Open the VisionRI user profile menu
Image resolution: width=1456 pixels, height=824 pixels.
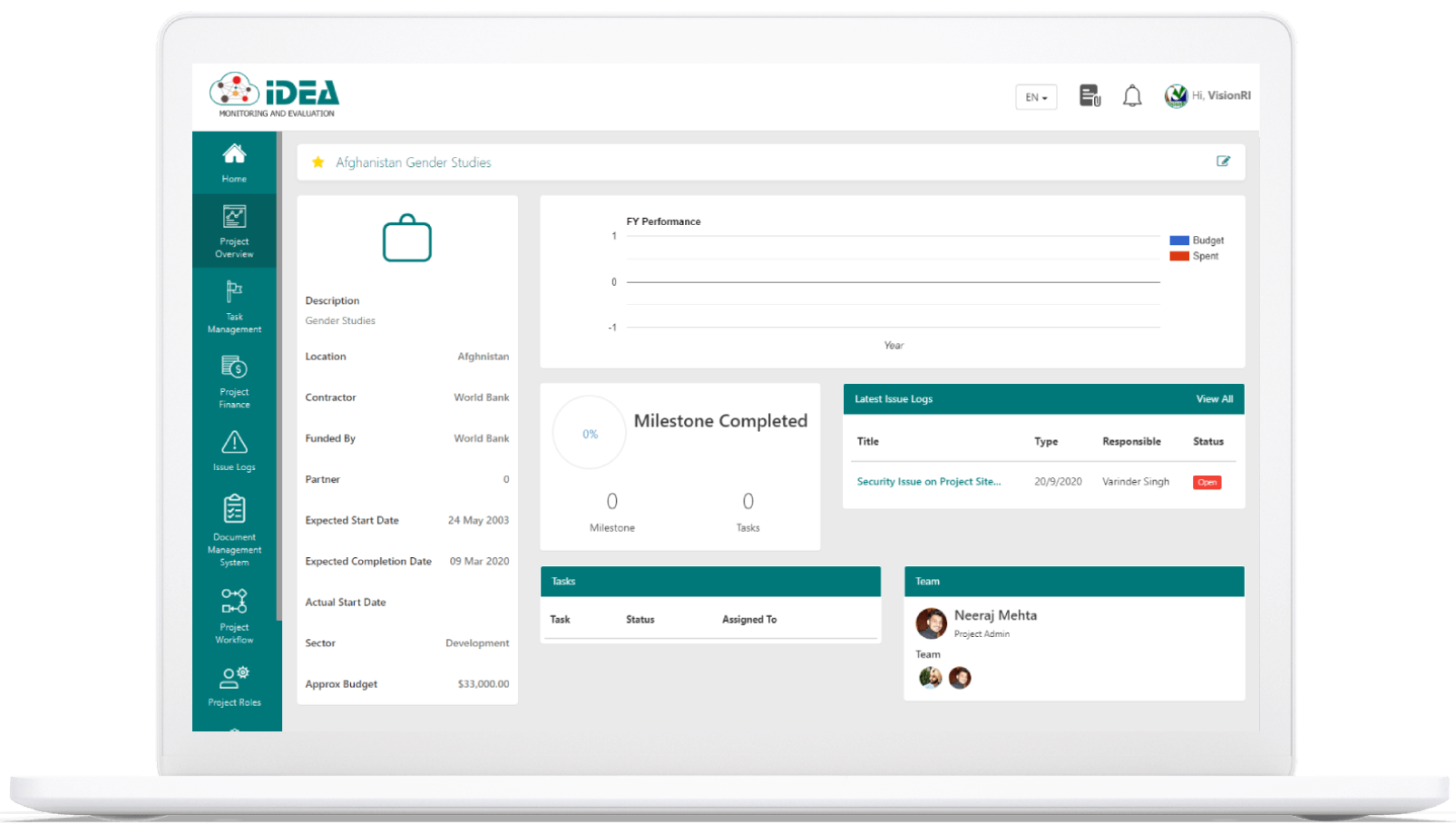pyautogui.click(x=1207, y=95)
